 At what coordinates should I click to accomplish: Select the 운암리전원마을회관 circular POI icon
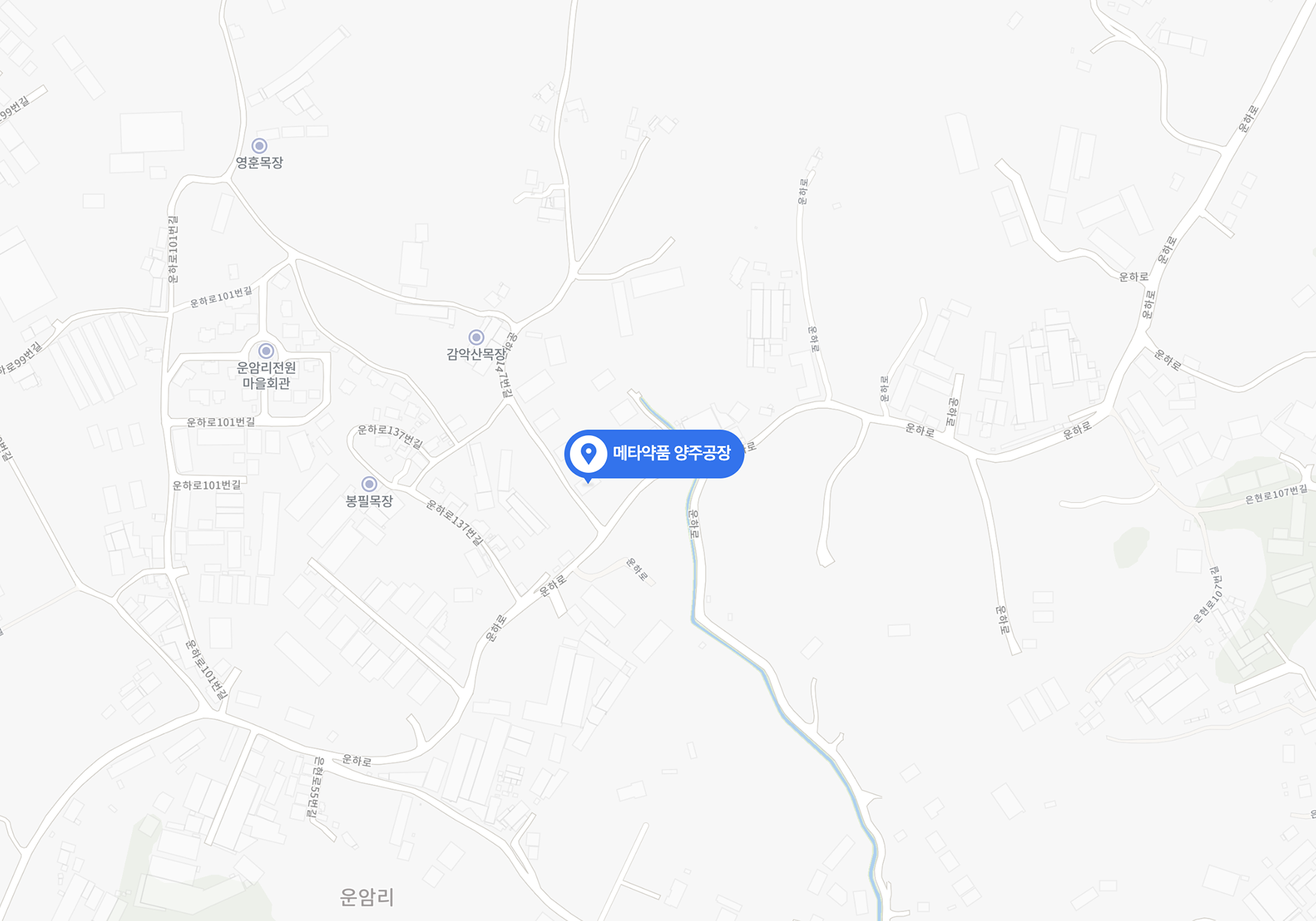click(266, 351)
